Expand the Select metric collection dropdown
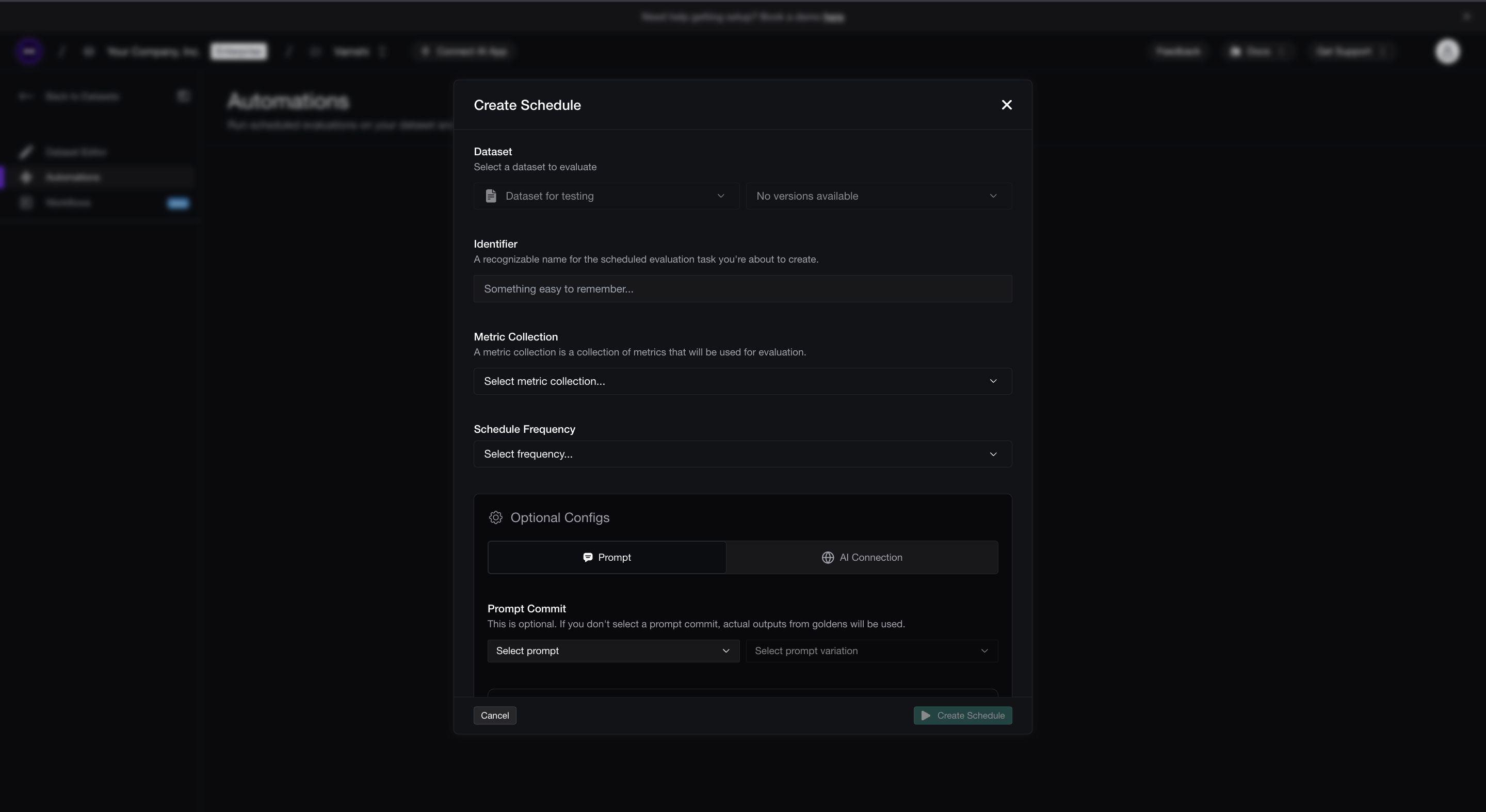This screenshot has height=812, width=1486. pos(742,381)
